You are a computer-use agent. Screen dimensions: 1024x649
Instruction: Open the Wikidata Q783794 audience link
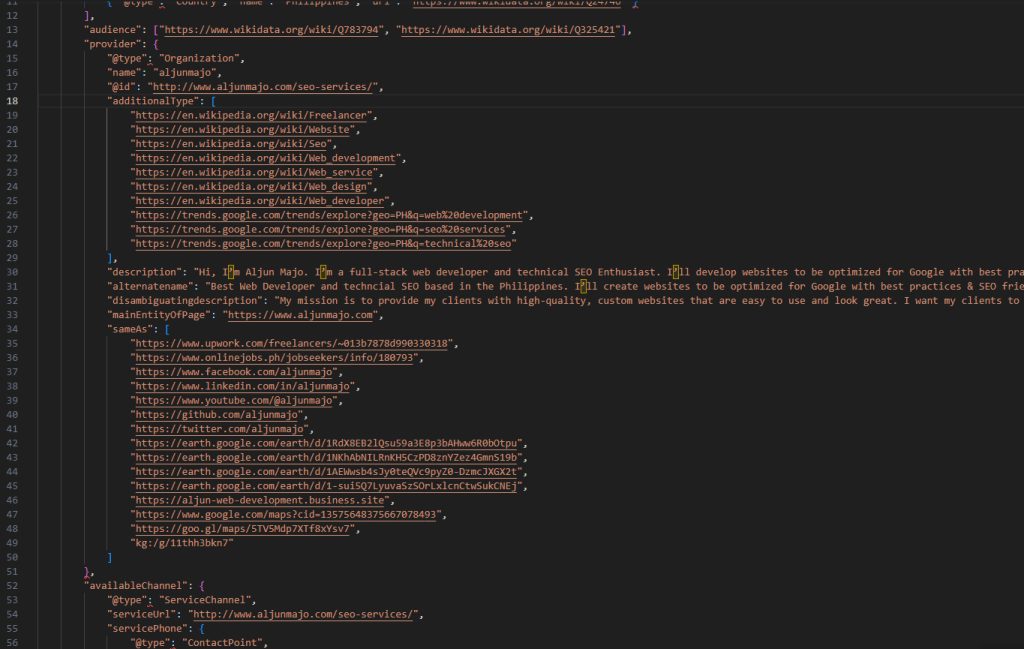[x=272, y=30]
